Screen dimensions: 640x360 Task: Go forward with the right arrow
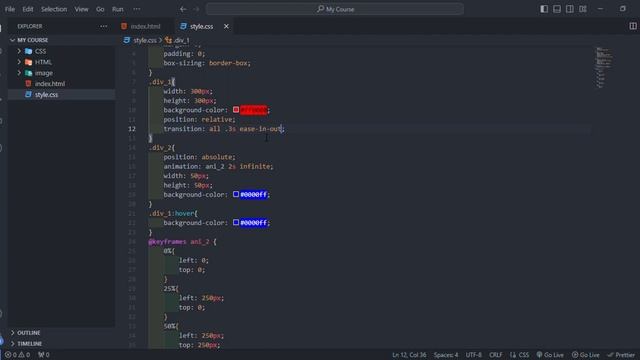click(x=196, y=9)
